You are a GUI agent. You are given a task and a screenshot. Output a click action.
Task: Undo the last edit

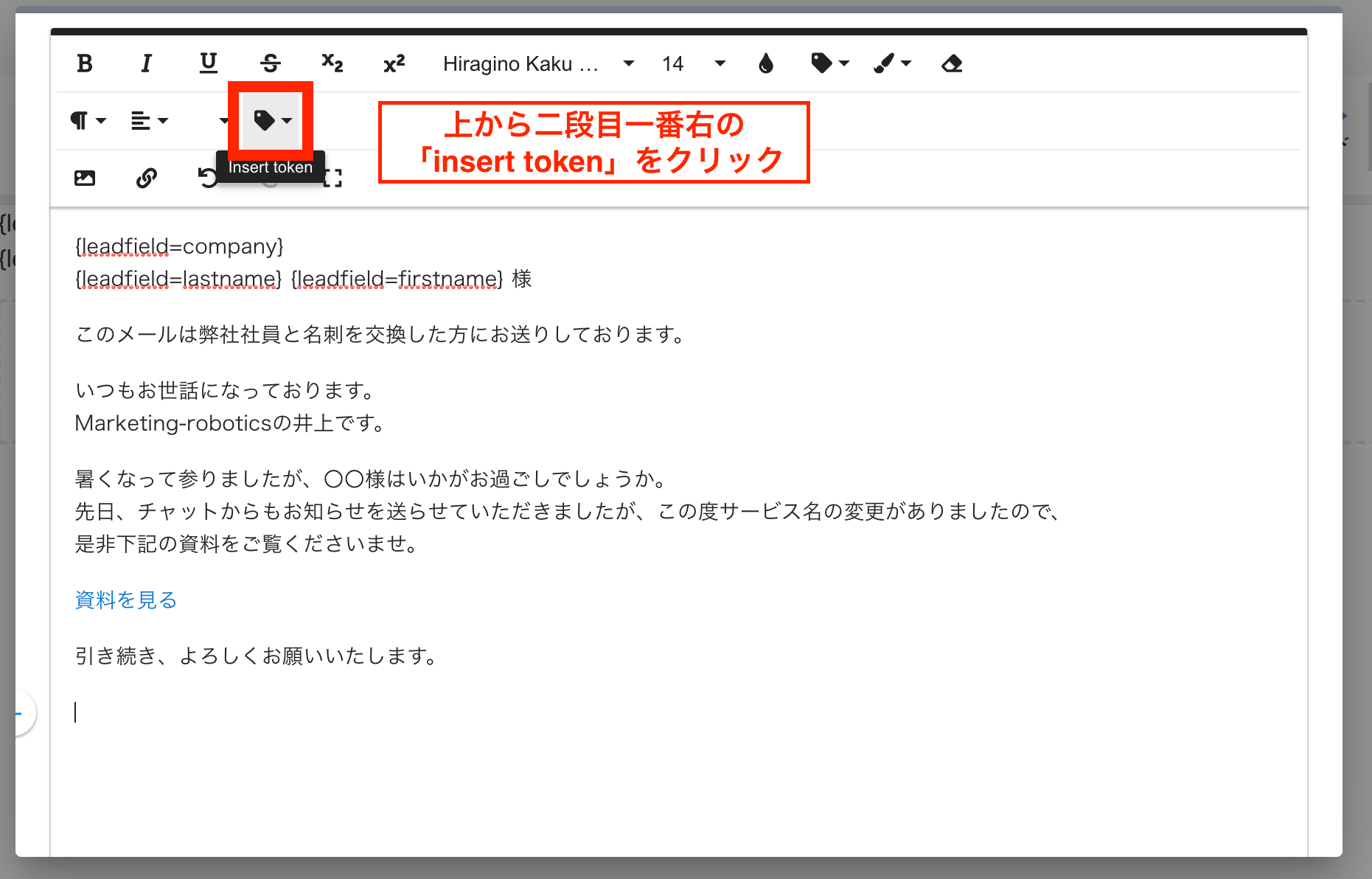coord(207,178)
